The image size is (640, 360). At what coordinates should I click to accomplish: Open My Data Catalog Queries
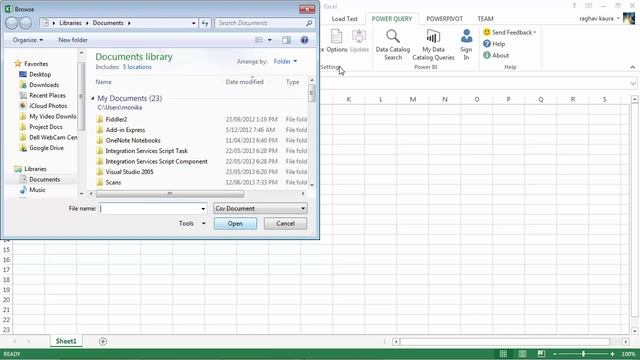[x=433, y=45]
